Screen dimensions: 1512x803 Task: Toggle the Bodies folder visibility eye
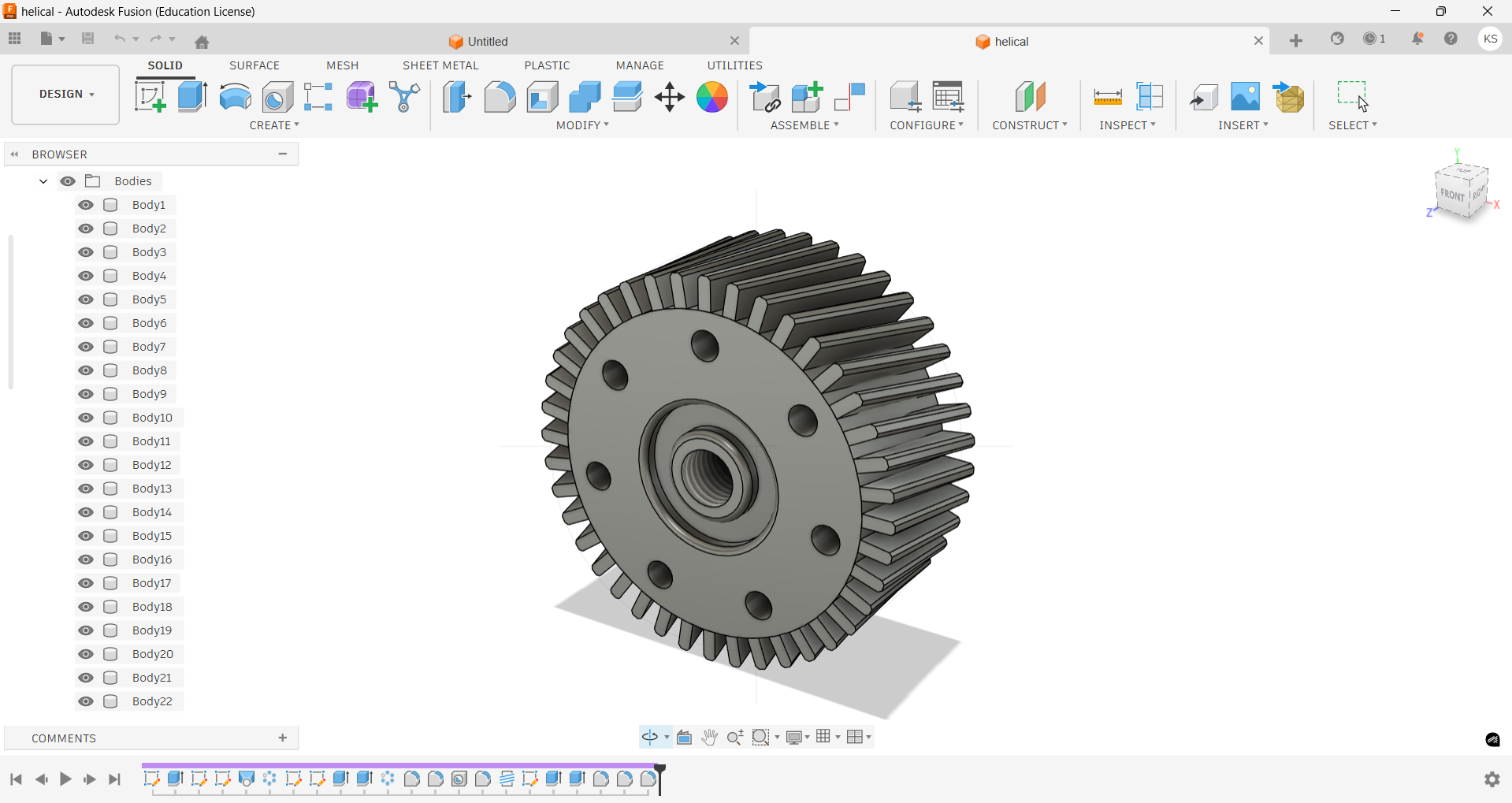click(x=68, y=181)
